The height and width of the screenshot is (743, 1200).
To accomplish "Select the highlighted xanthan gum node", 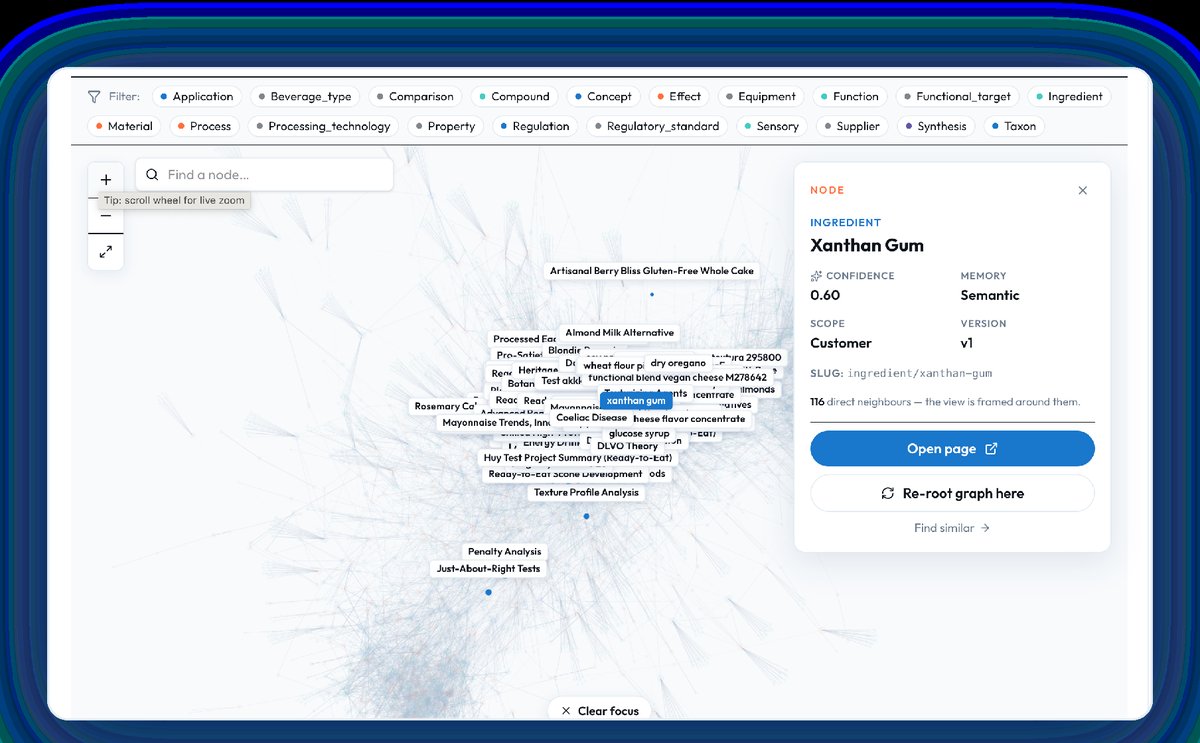I will (636, 400).
